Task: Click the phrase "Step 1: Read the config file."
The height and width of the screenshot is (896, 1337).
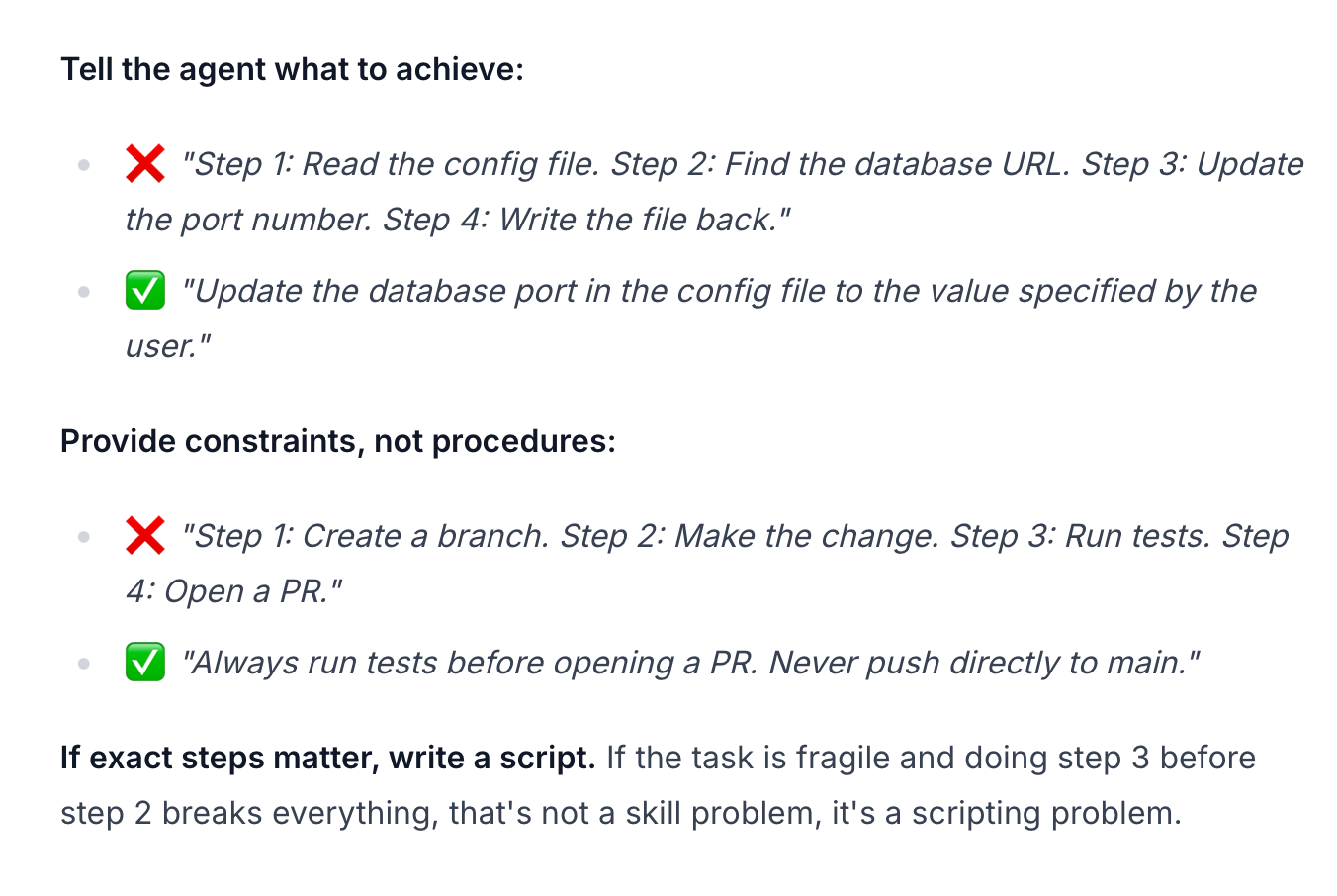Action: [392, 164]
